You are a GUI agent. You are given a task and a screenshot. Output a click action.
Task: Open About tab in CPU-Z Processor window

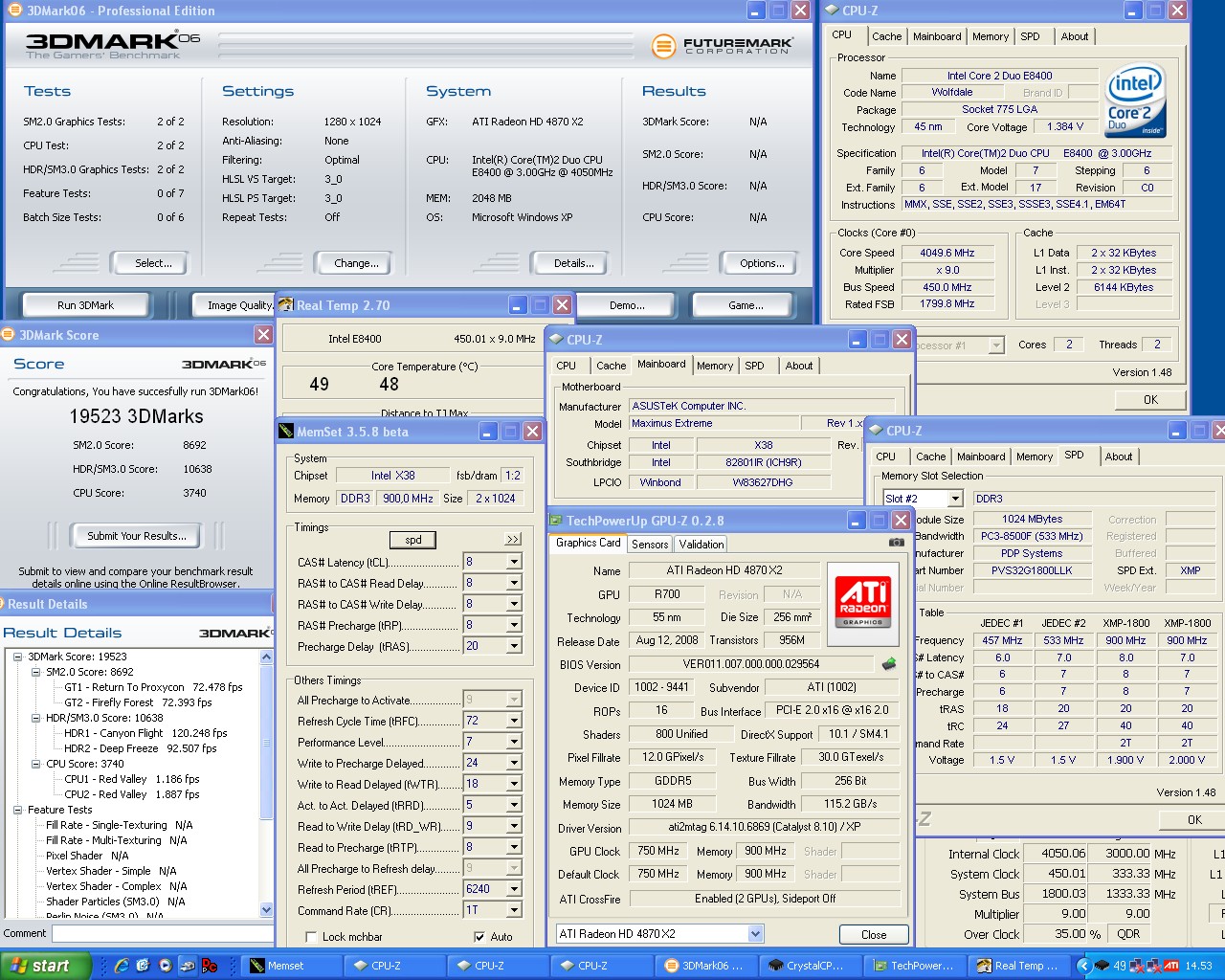pos(1075,36)
